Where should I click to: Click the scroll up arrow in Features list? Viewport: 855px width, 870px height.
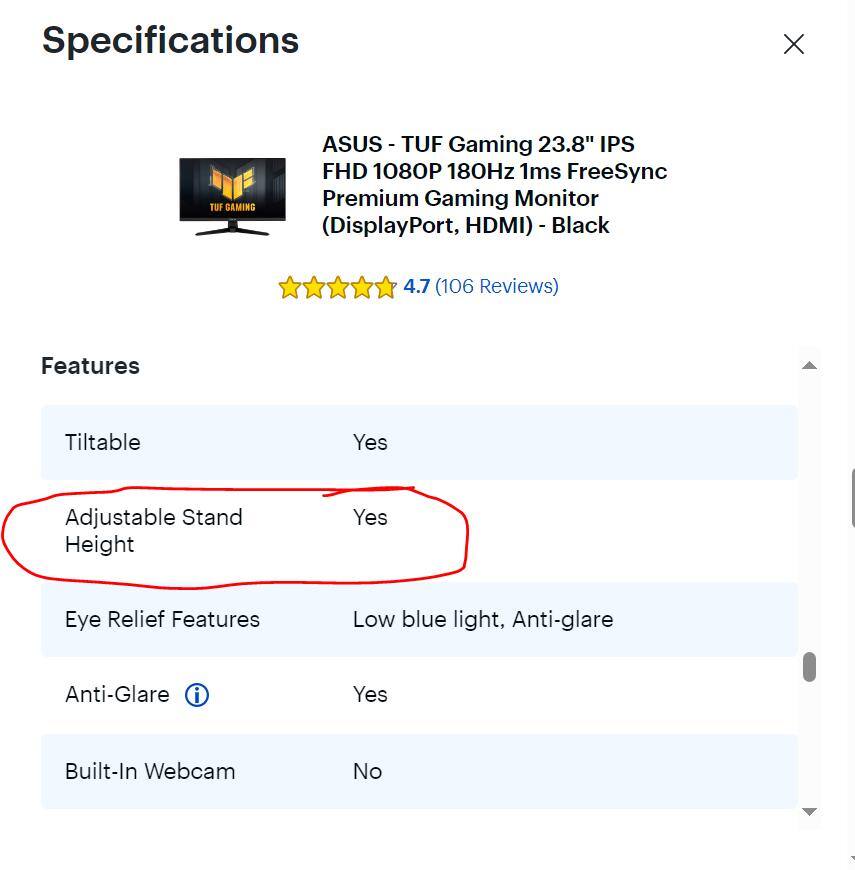pos(809,366)
